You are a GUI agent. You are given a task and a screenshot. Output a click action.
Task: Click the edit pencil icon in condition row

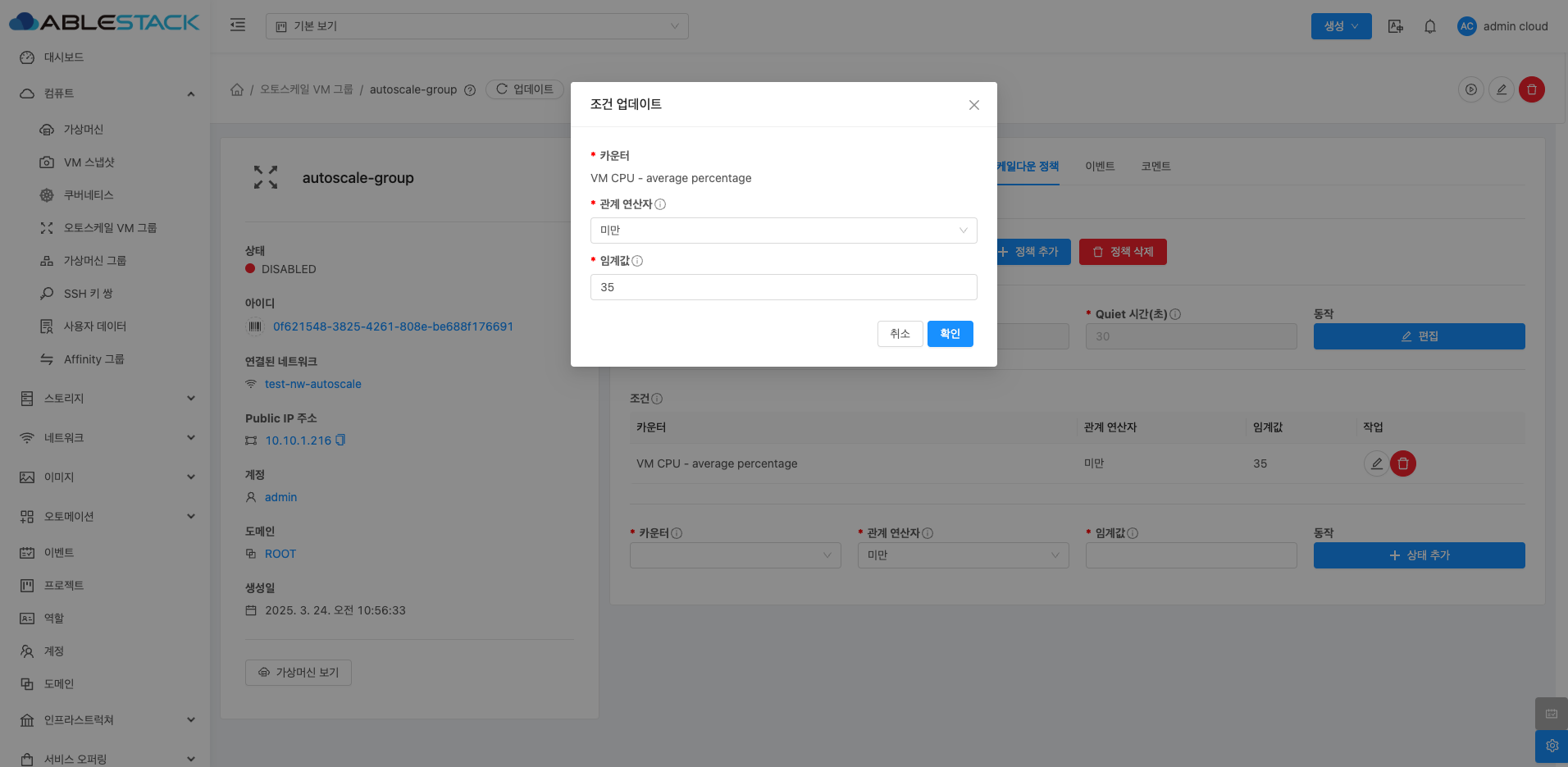1376,463
